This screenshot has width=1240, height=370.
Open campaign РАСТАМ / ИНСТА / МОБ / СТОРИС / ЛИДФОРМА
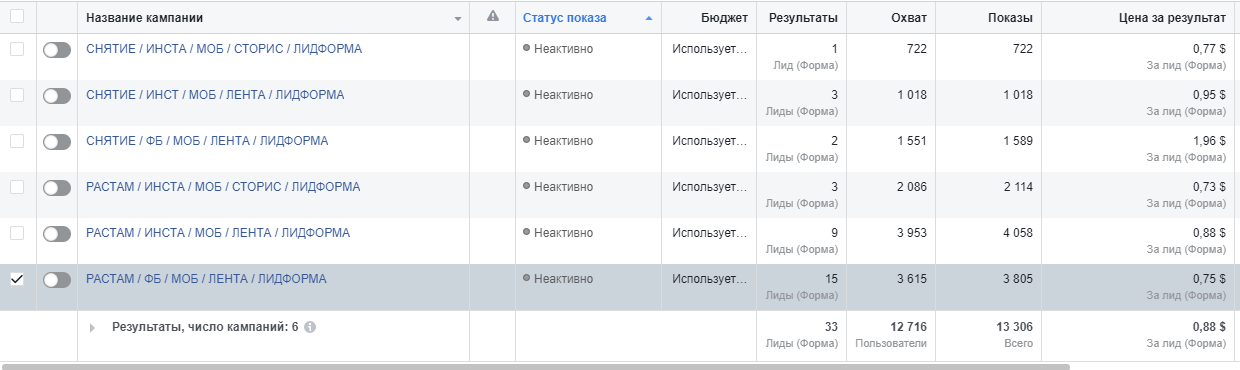click(223, 187)
